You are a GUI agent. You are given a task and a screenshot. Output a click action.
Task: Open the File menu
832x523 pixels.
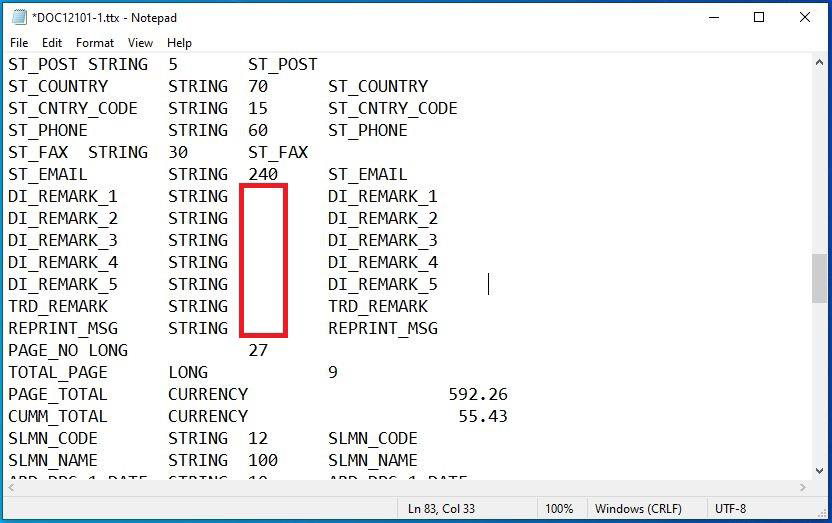coord(19,43)
